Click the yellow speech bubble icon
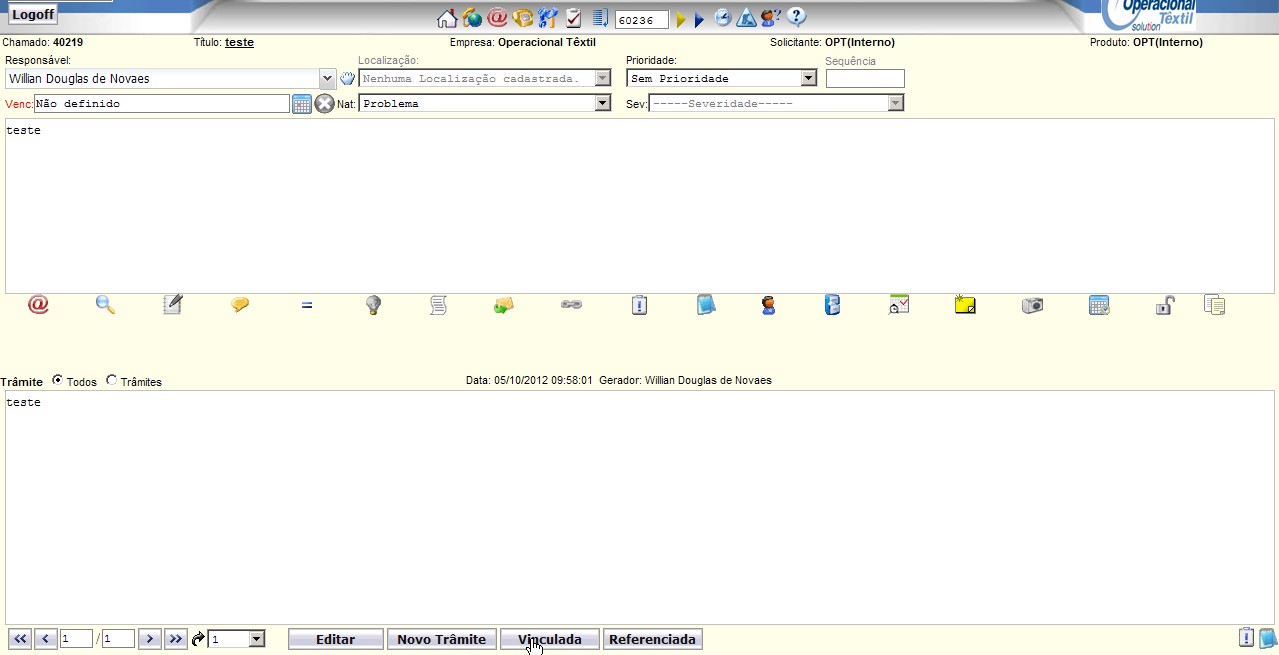Screen dimensions: 1279x655 coord(240,305)
